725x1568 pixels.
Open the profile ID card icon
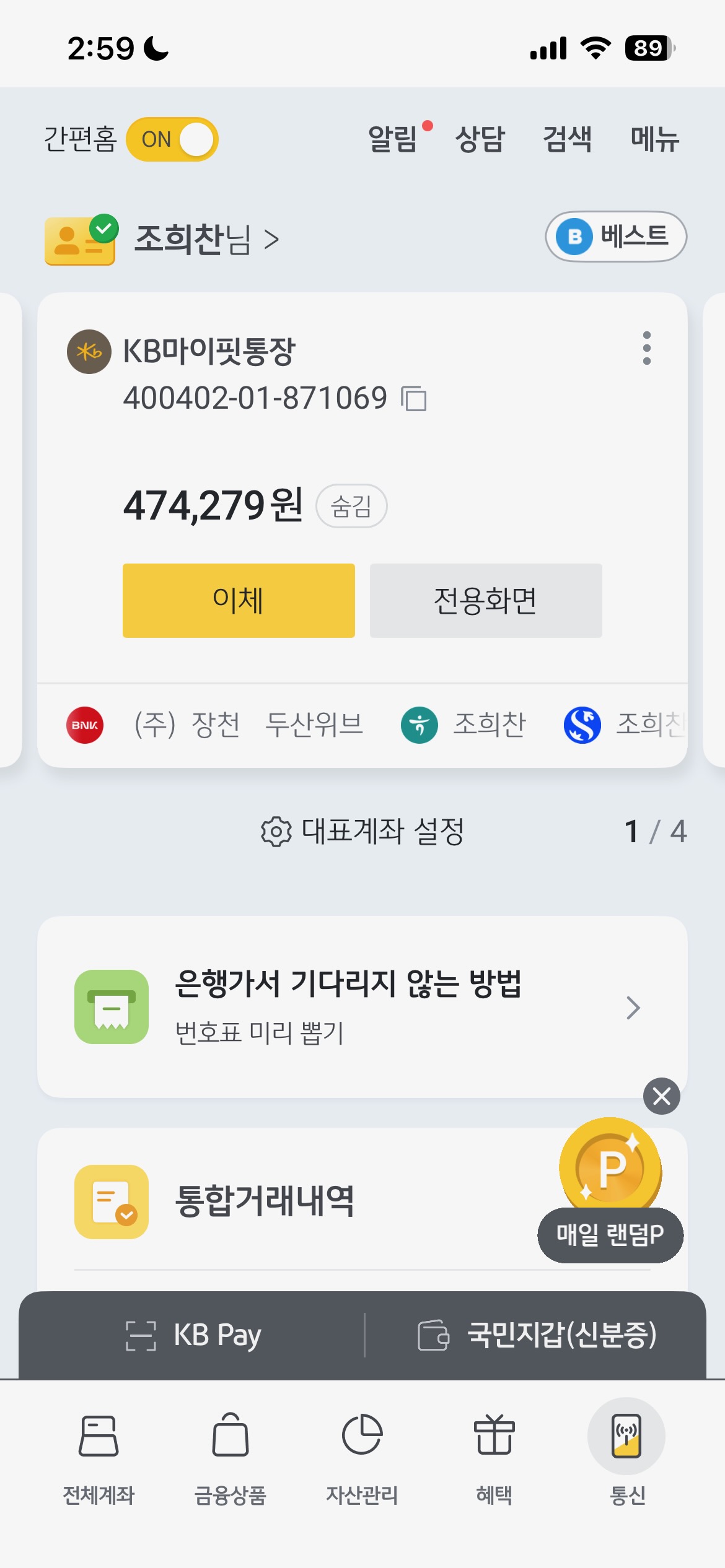(80, 240)
